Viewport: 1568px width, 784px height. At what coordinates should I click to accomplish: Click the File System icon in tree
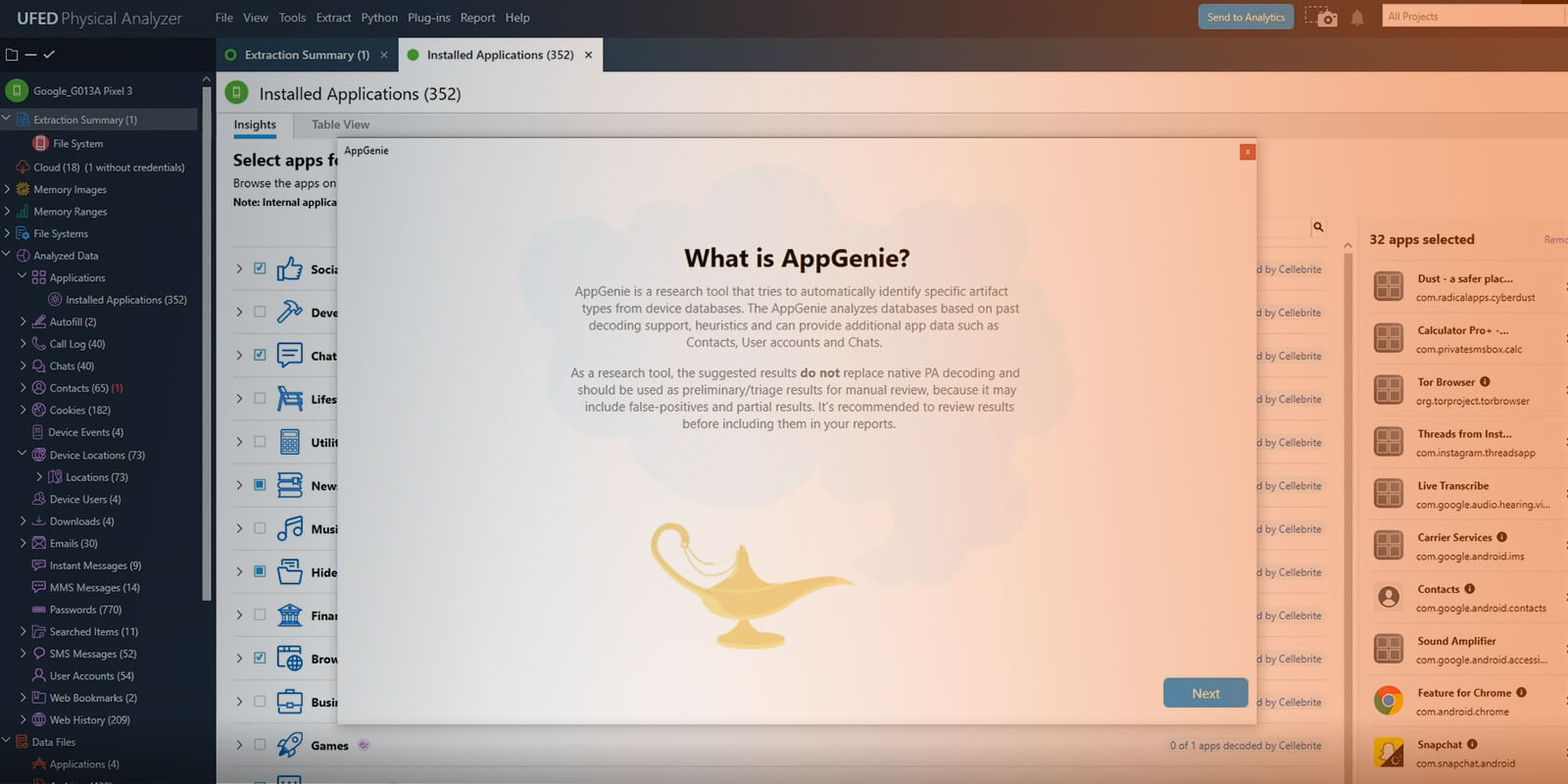coord(40,143)
